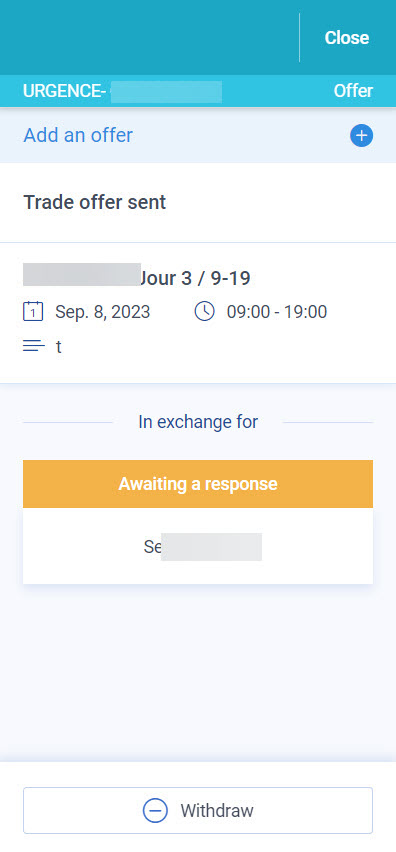This screenshot has width=396, height=852.
Task: Select the Jour 3 / 9-19 shift title
Action: [x=195, y=278]
